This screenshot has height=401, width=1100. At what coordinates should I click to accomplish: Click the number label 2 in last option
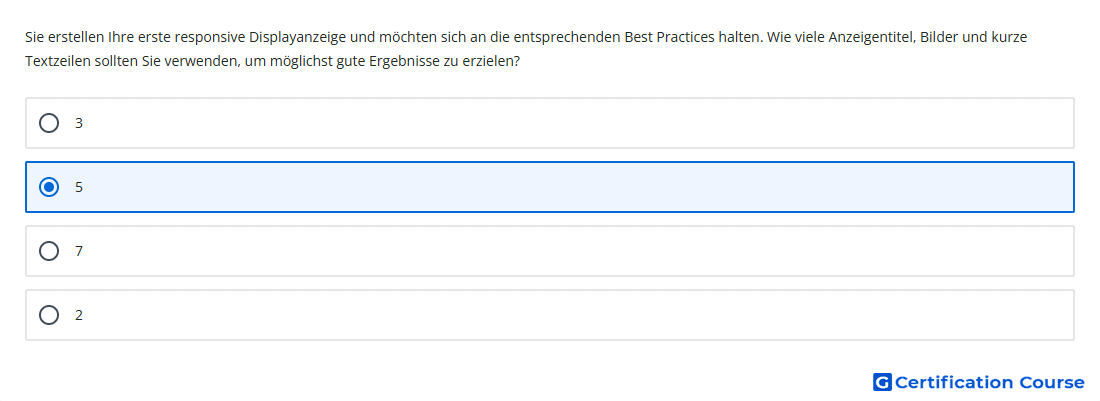click(x=79, y=315)
